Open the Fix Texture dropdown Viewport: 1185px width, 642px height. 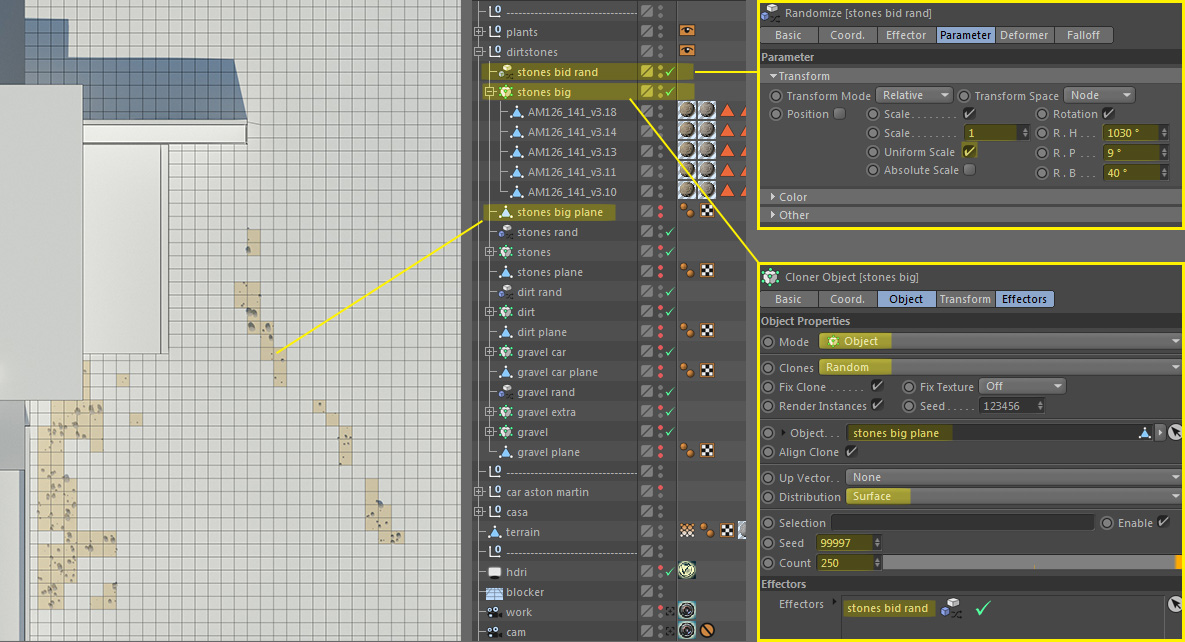coord(1023,386)
